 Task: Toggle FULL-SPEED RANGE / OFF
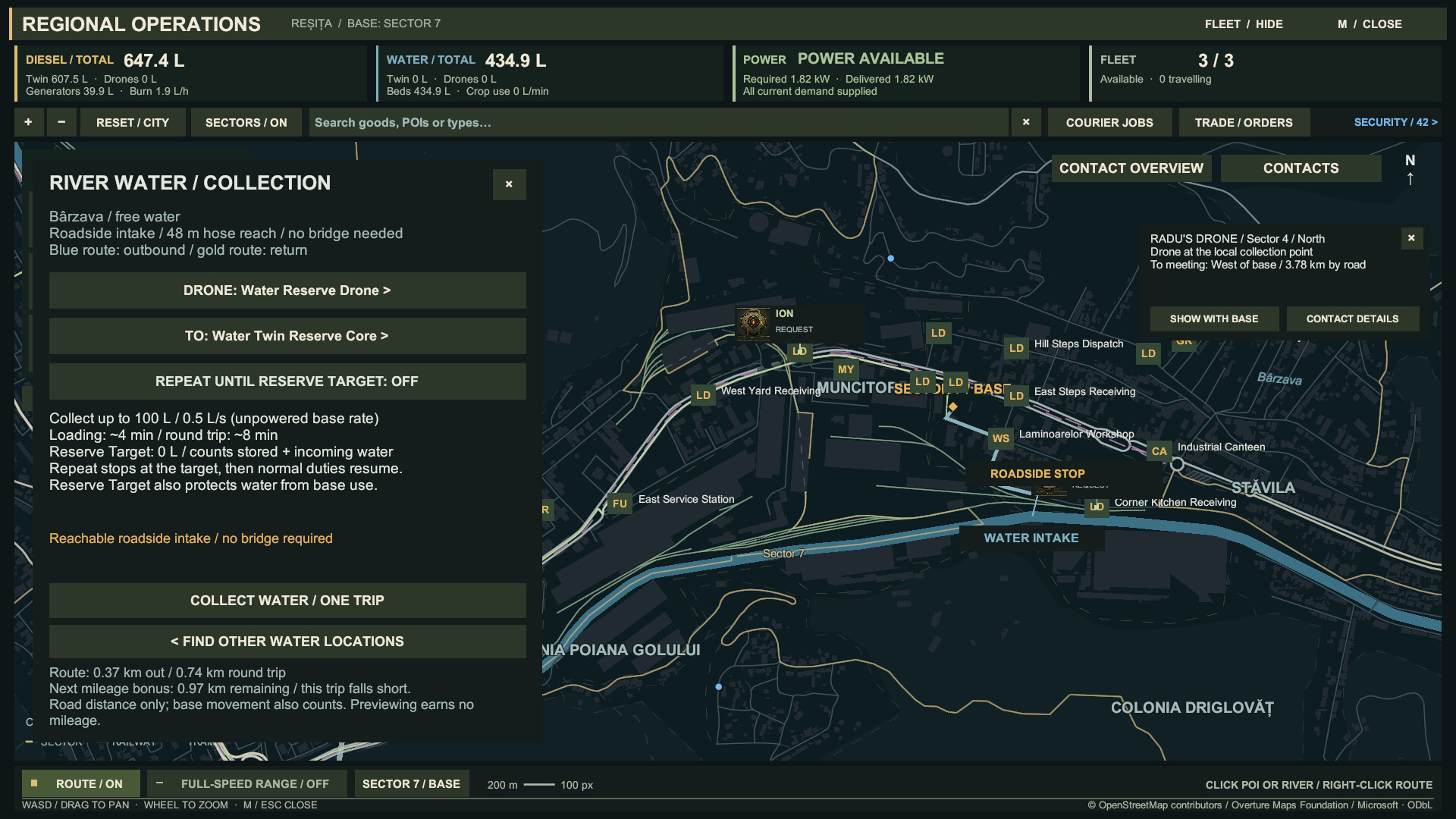[247, 784]
